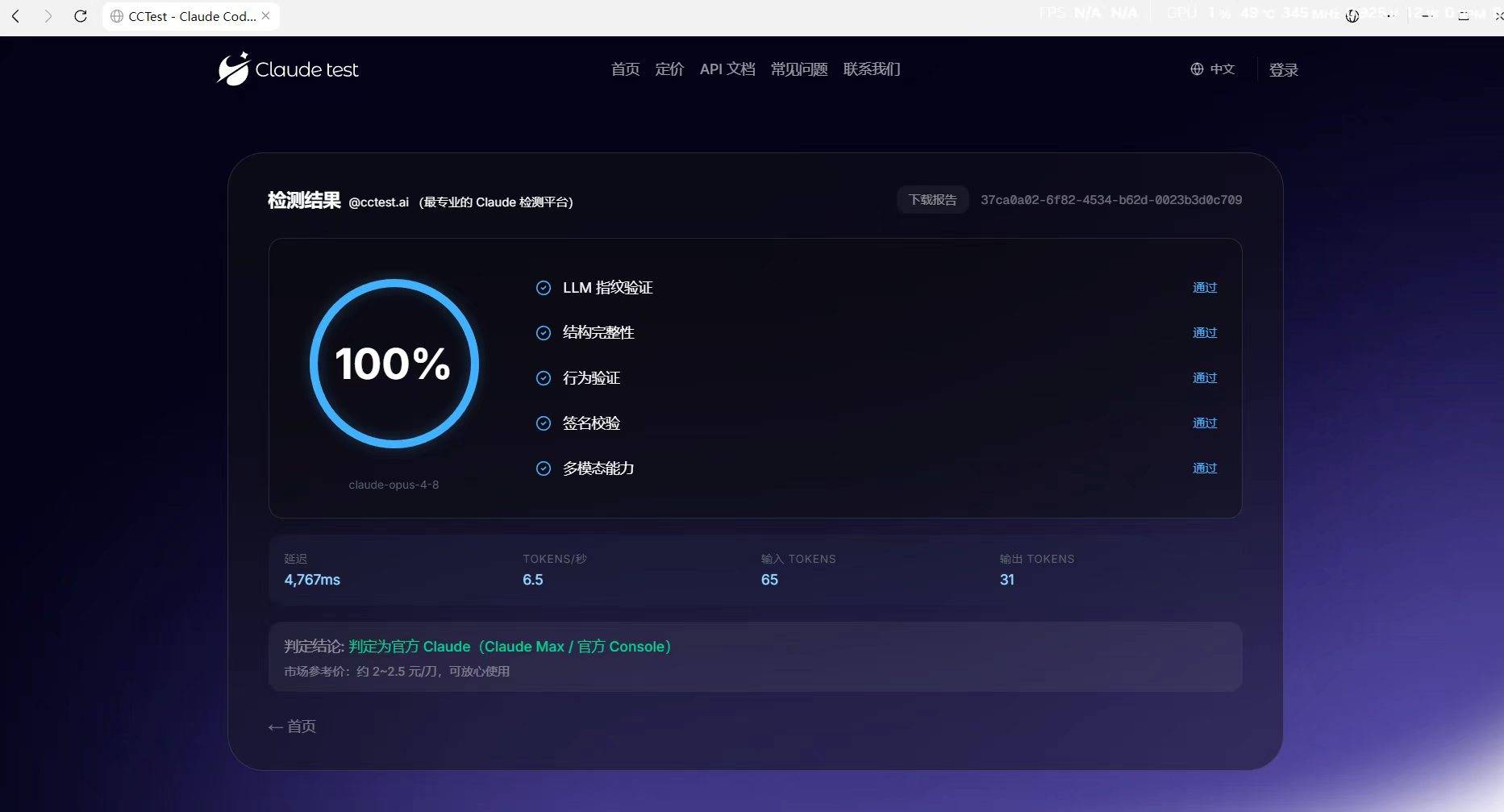Click the Claude test logo icon
Viewport: 1504px width, 812px height.
click(x=233, y=69)
